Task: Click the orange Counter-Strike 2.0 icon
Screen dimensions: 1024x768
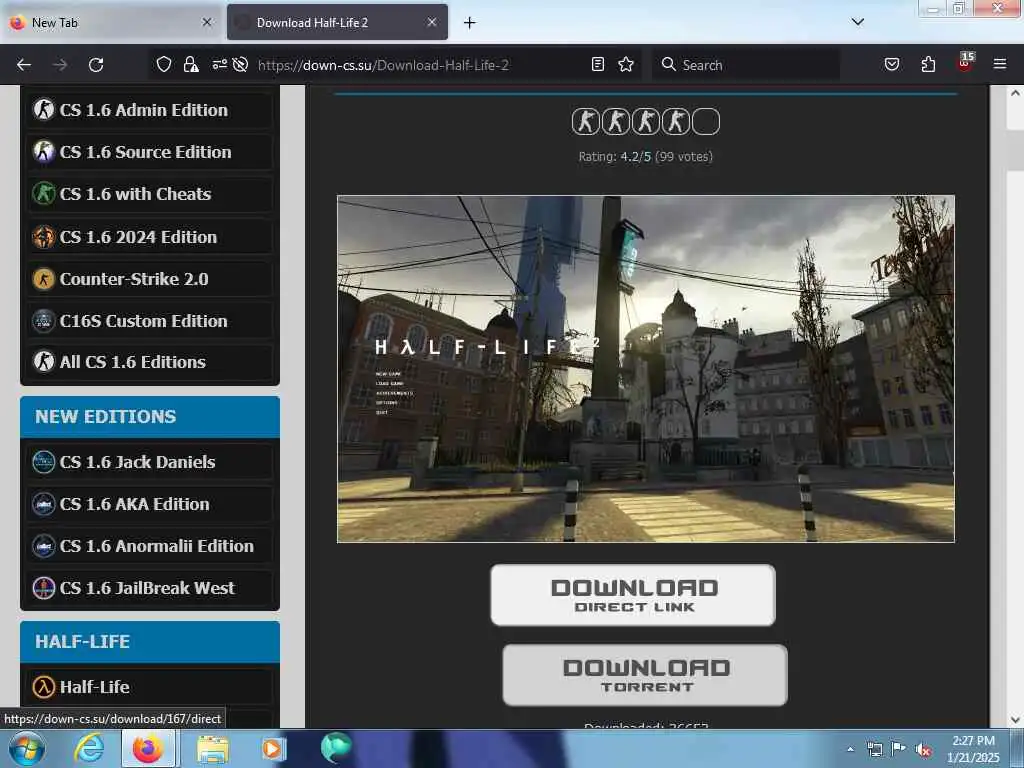Action: pyautogui.click(x=44, y=279)
